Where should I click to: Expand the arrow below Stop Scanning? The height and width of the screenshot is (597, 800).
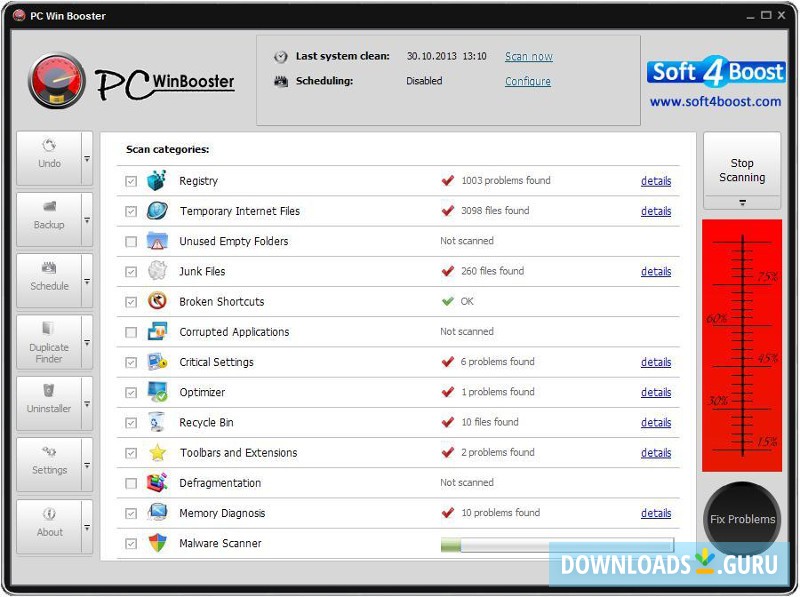coord(742,203)
